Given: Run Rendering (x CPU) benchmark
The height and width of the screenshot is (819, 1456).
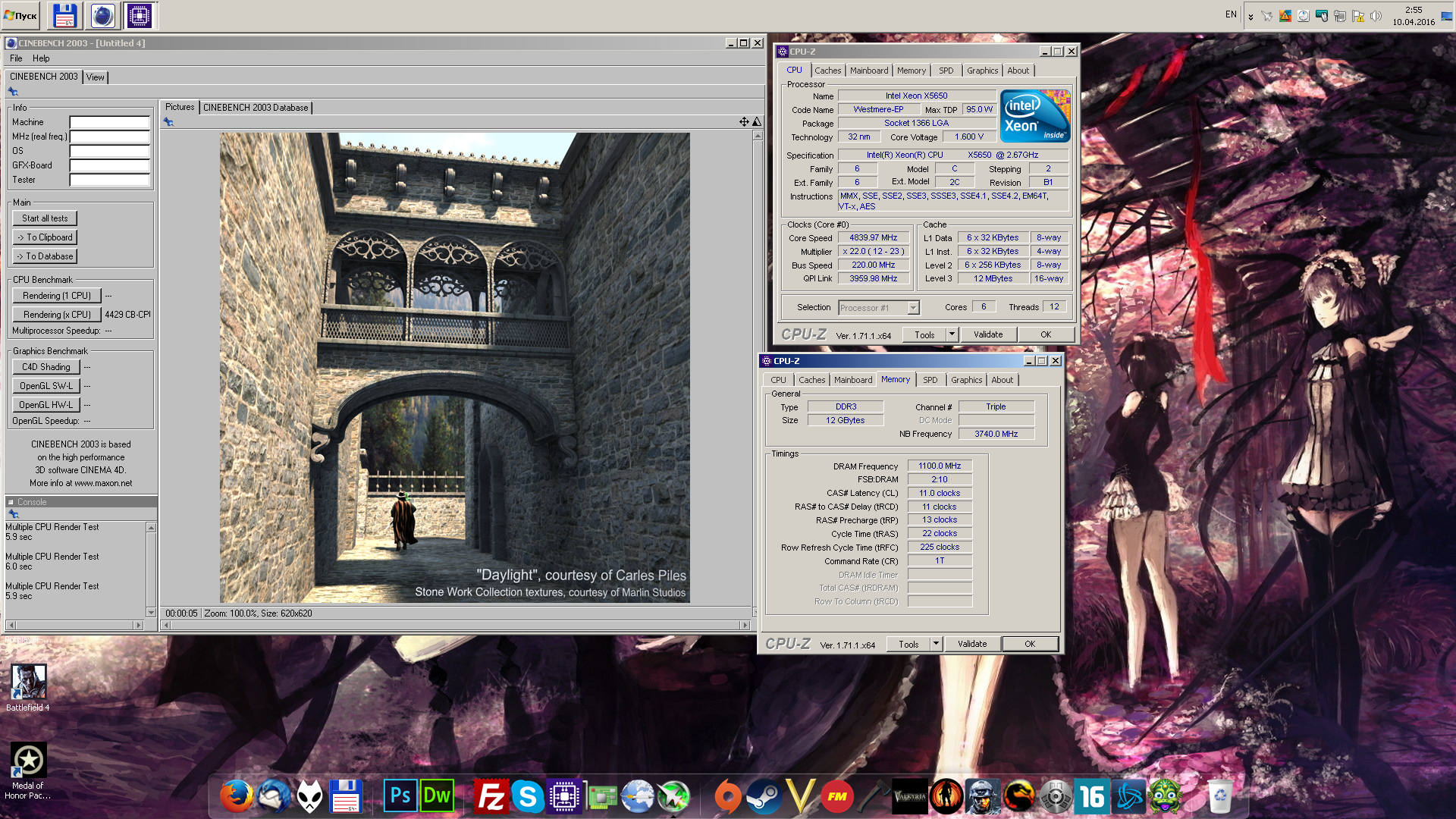Looking at the screenshot, I should click(x=57, y=315).
